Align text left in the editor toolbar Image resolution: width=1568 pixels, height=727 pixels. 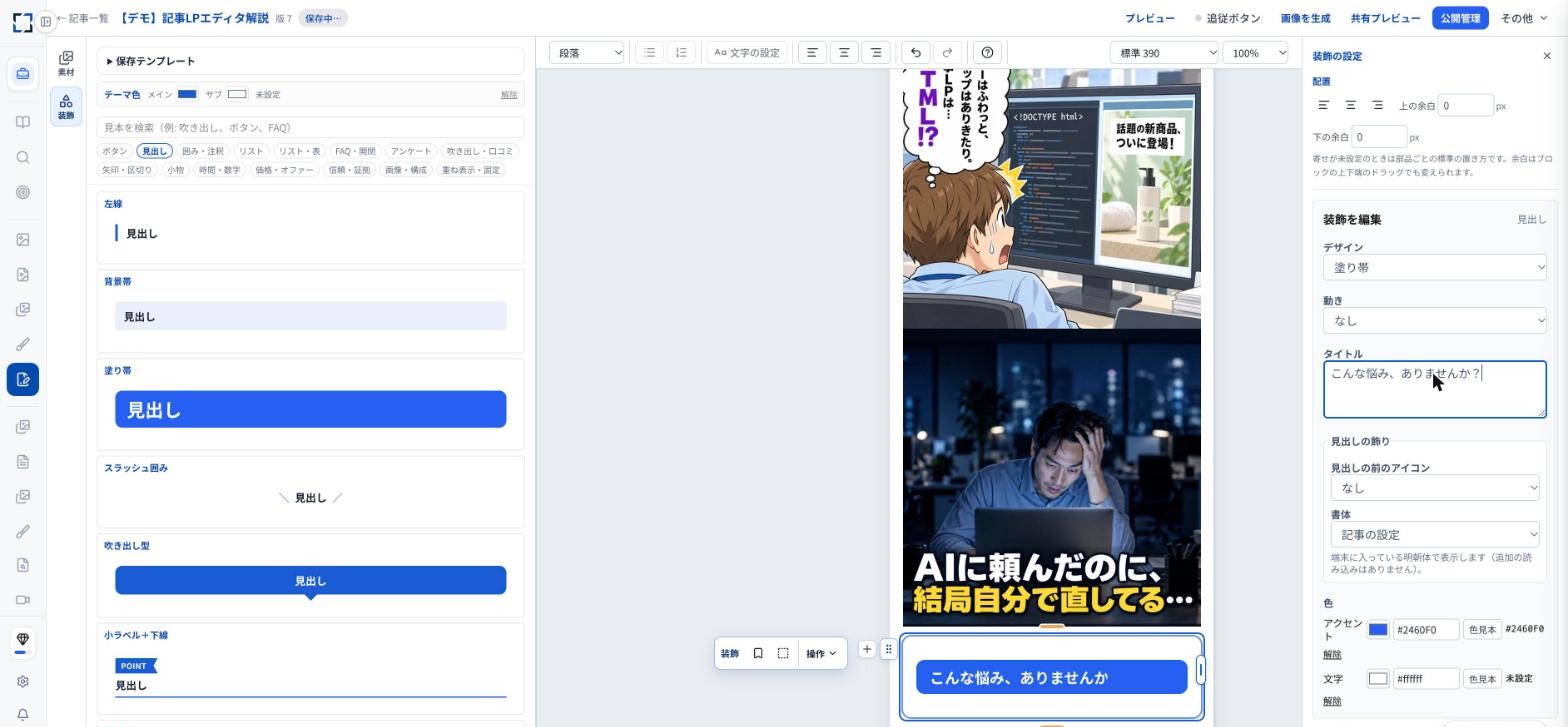pyautogui.click(x=812, y=53)
